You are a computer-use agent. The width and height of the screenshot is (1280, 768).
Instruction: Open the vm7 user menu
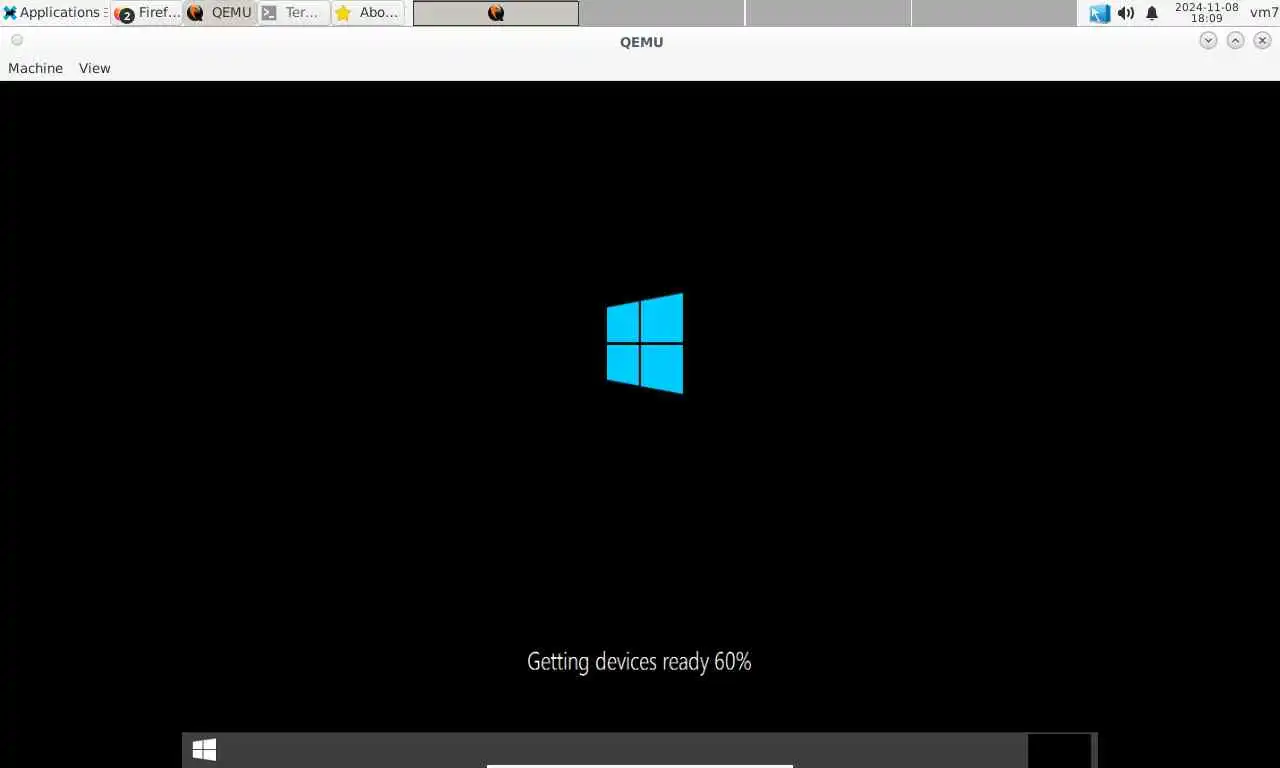[x=1264, y=13]
